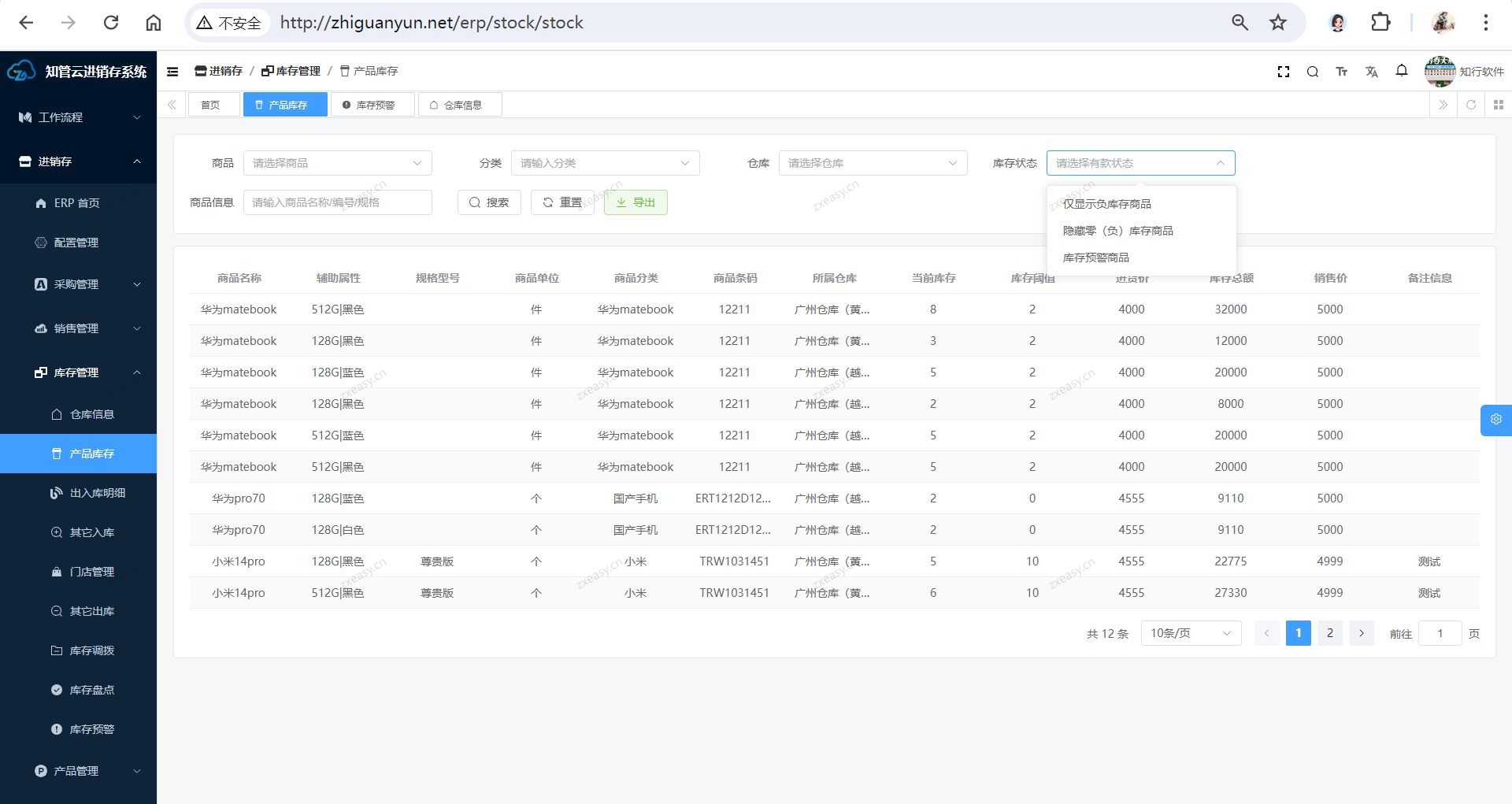Open 商品 select dropdown
The height and width of the screenshot is (804, 1512).
pos(337,163)
